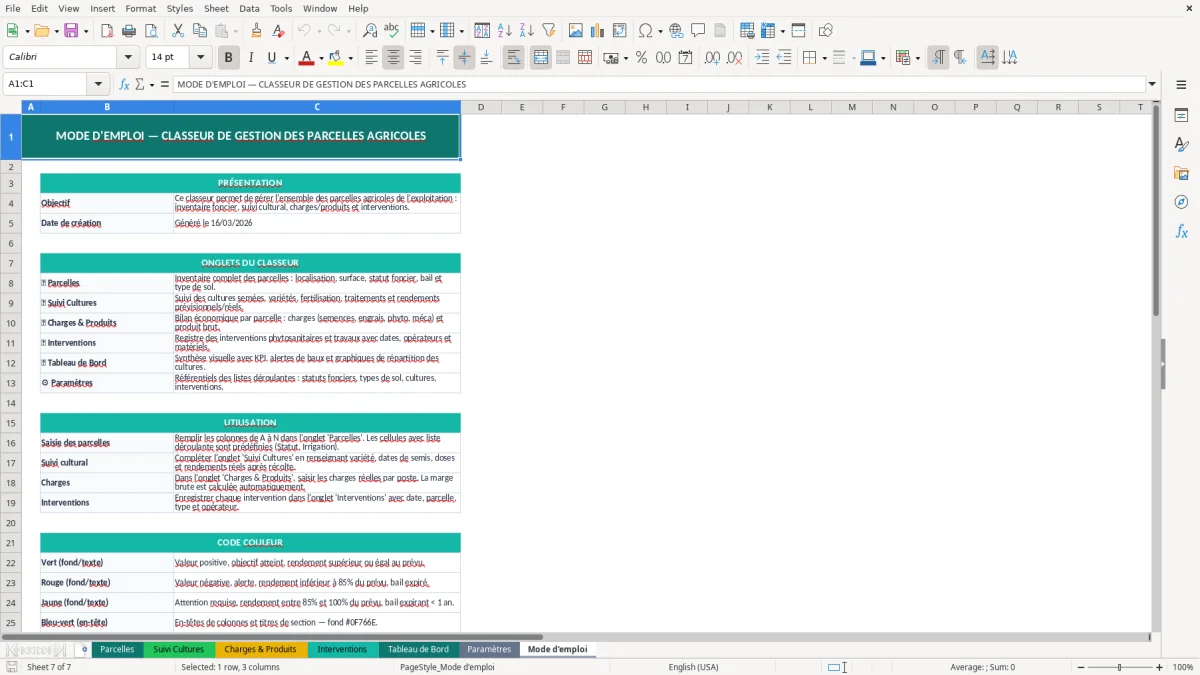Viewport: 1200px width, 675px height.
Task: Select column D header
Action: pos(481,107)
